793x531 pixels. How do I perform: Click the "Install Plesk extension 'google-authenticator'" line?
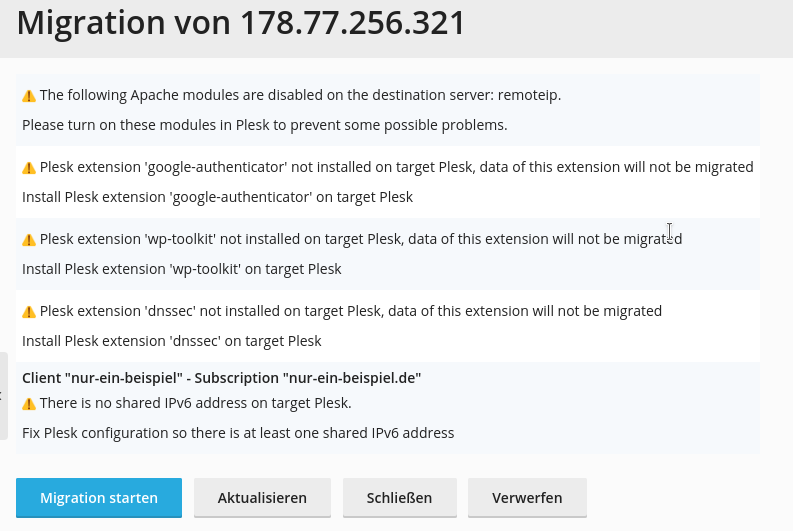(217, 197)
